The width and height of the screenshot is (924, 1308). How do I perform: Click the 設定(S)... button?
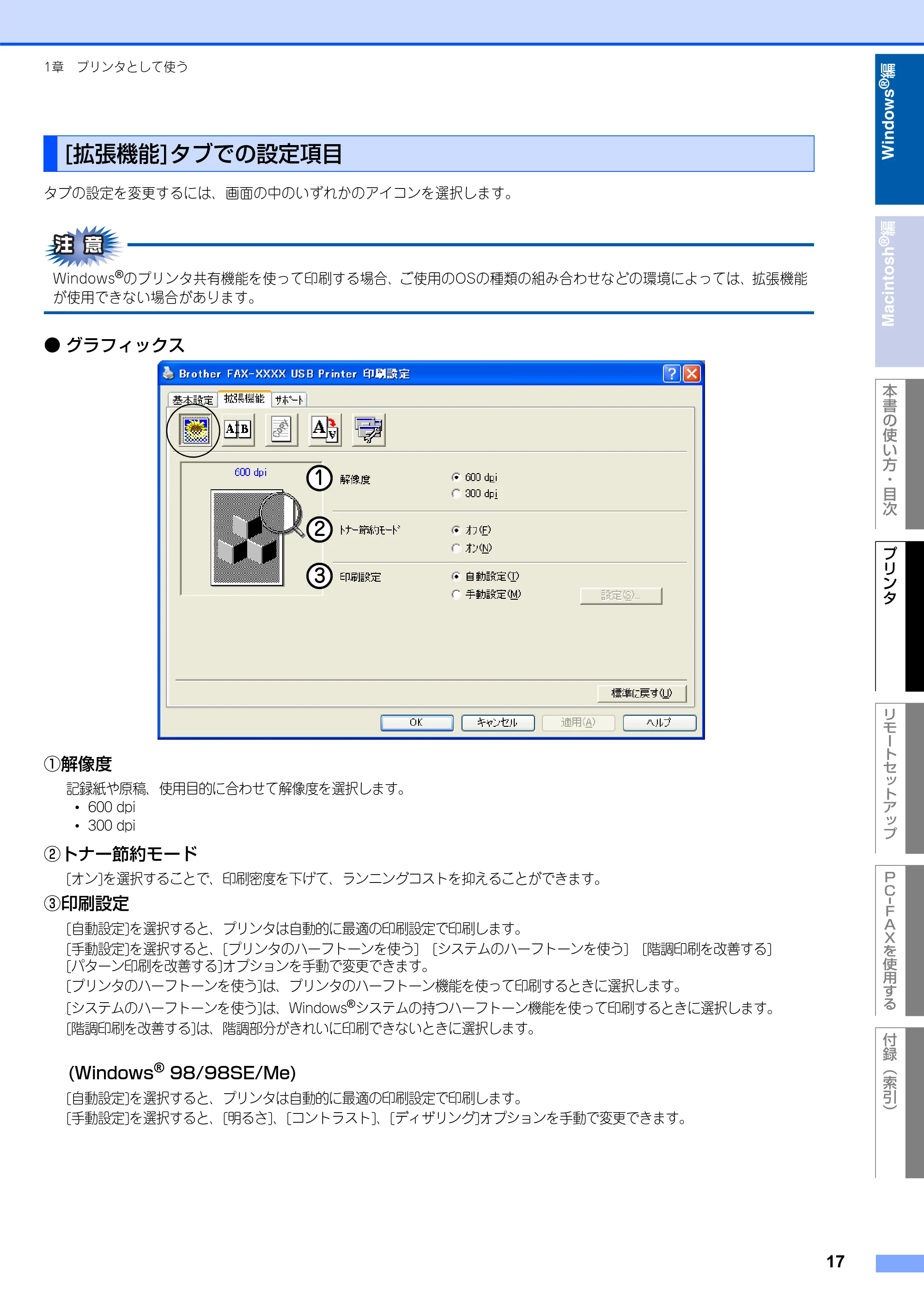621,595
